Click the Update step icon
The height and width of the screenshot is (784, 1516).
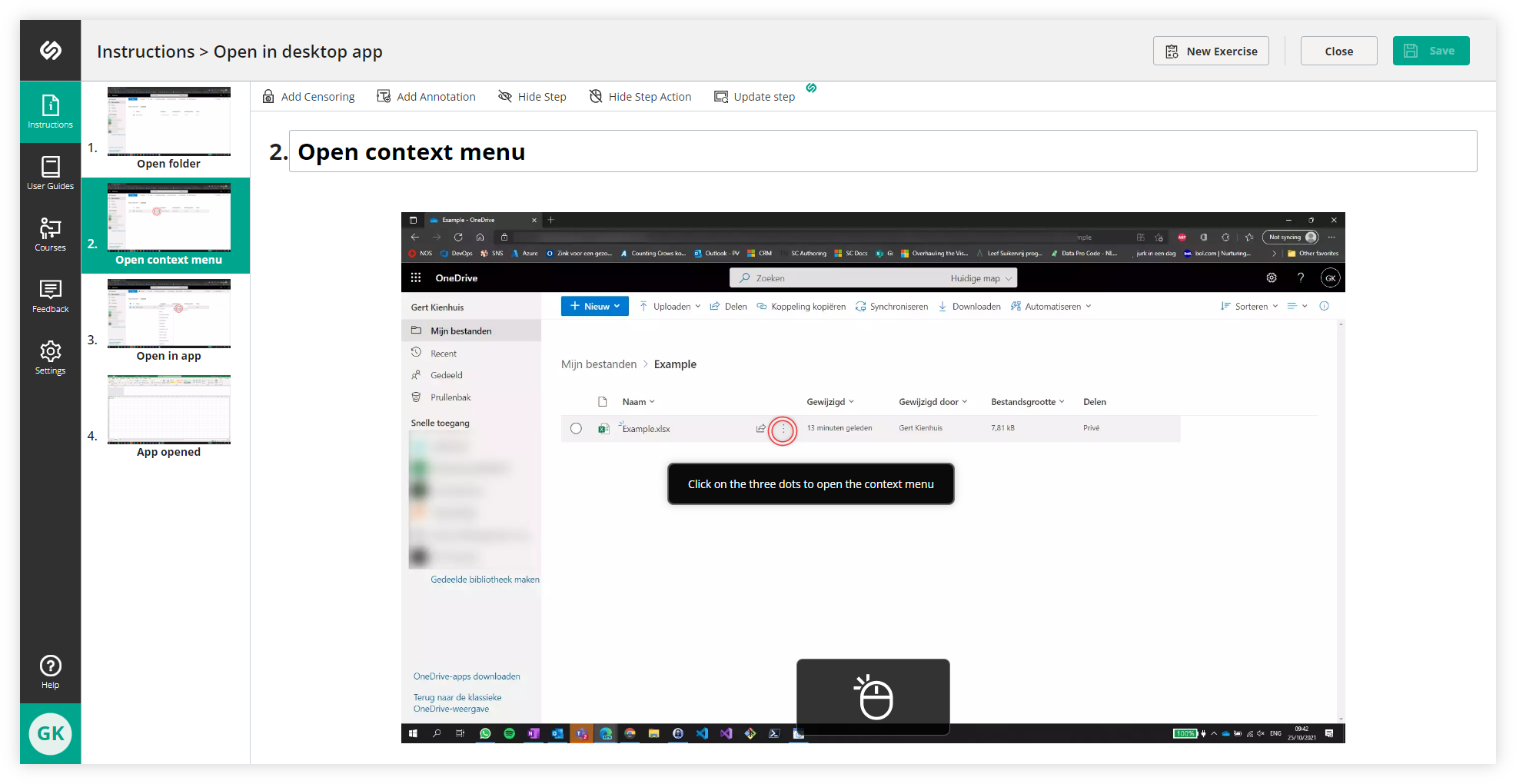click(x=721, y=96)
